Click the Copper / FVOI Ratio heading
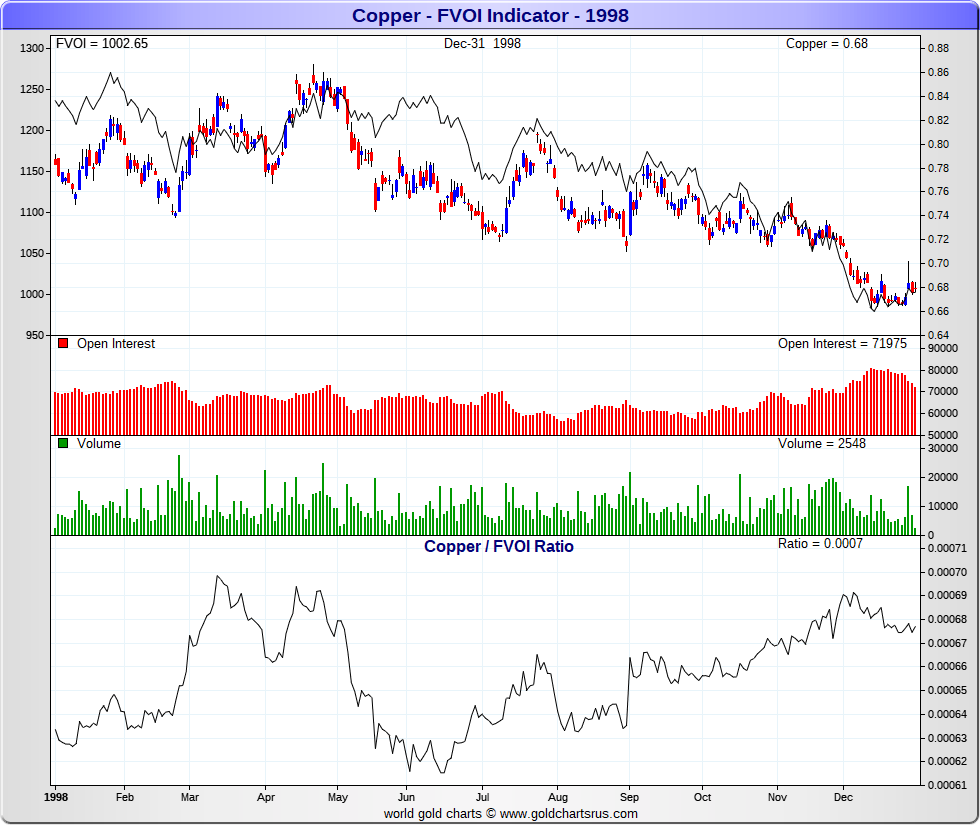Image resolution: width=980 pixels, height=825 pixels. tap(499, 546)
